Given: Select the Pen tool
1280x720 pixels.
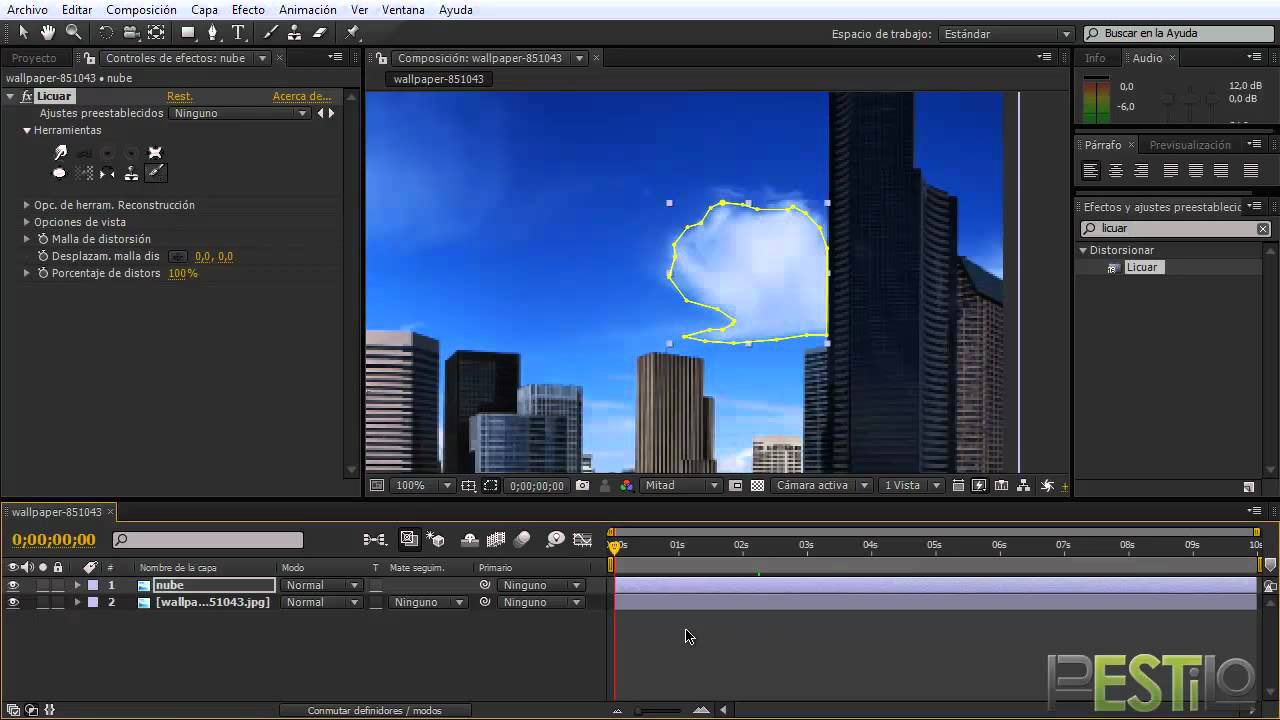Looking at the screenshot, I should [x=213, y=32].
